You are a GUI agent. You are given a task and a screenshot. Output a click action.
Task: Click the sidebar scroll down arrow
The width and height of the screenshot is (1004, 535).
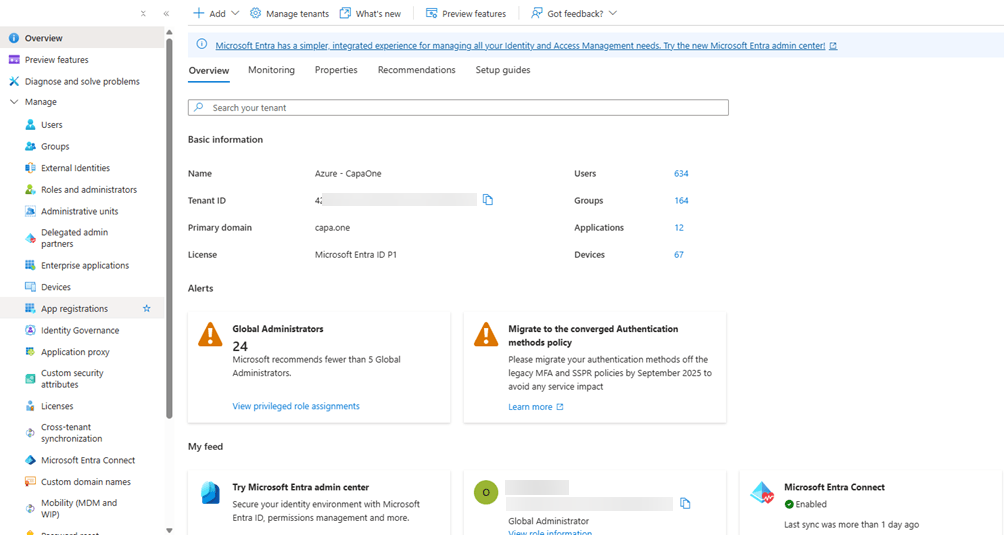pyautogui.click(x=169, y=530)
